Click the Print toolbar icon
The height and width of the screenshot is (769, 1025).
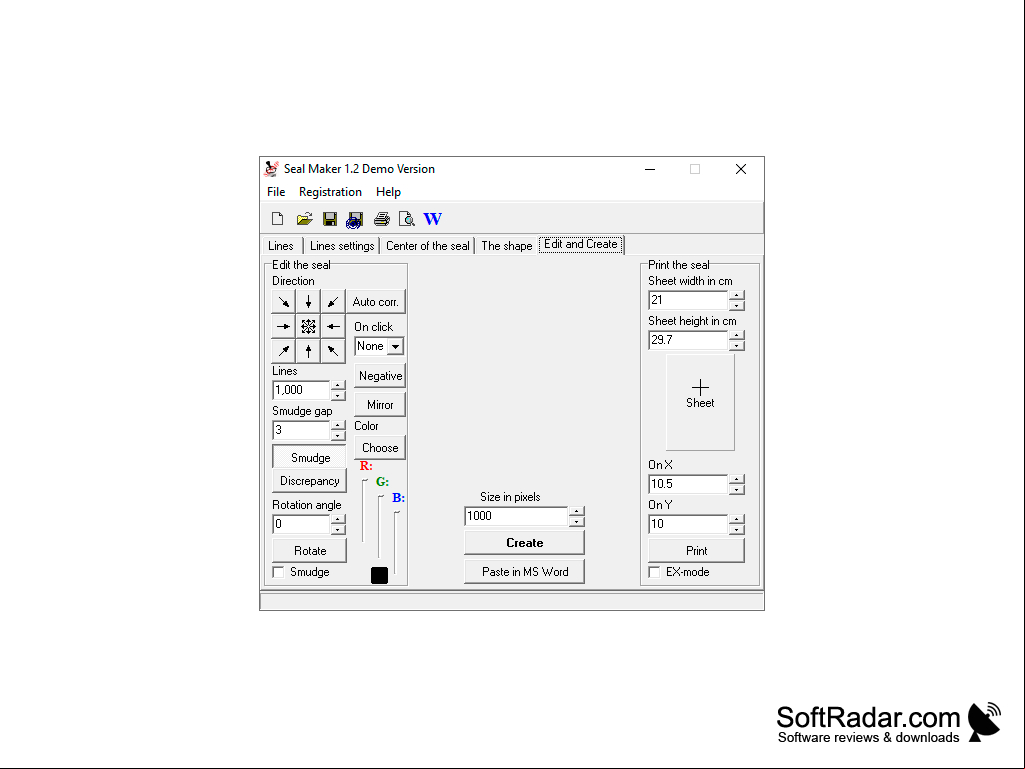(382, 218)
